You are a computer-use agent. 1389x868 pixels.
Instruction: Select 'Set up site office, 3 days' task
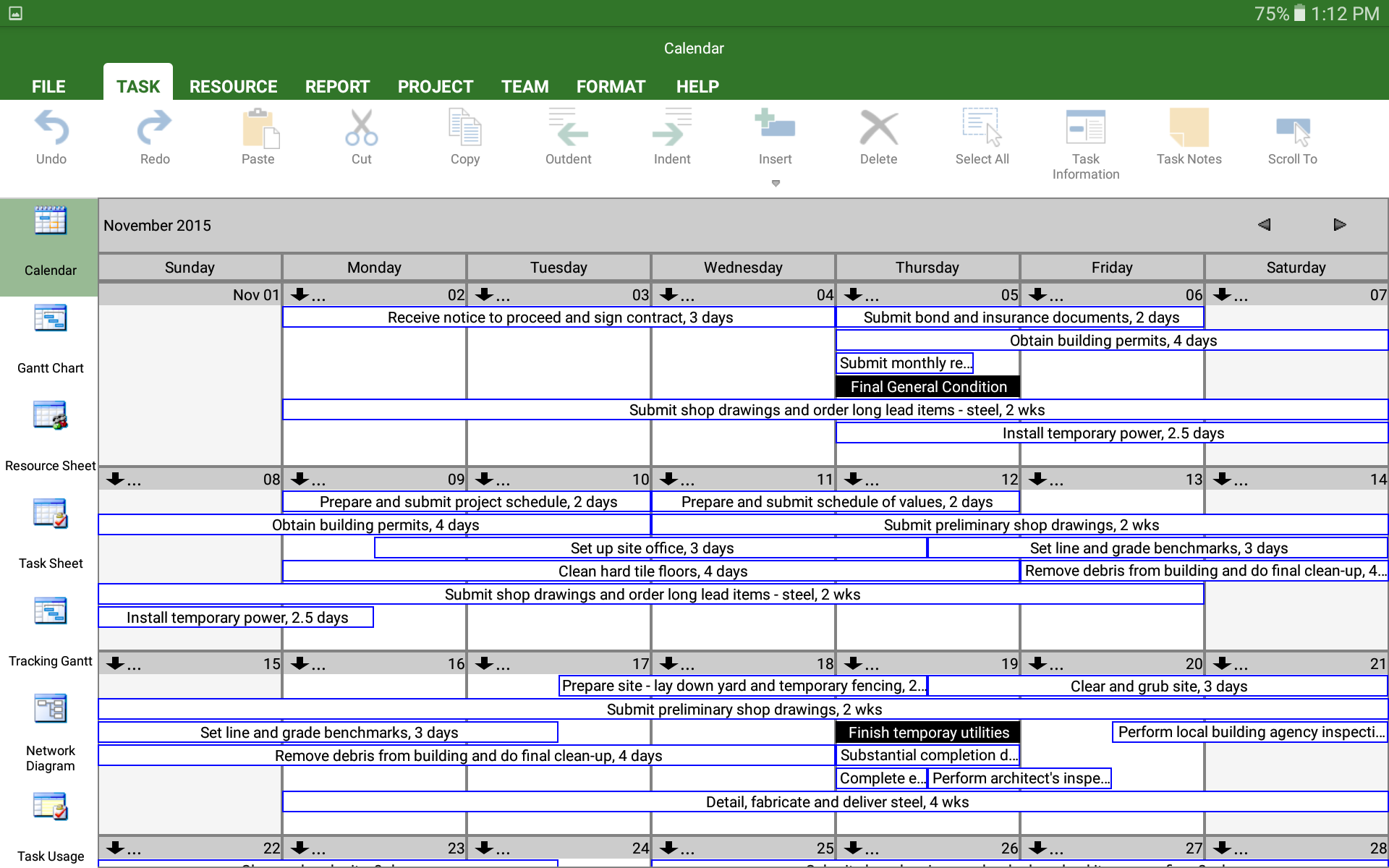651,548
